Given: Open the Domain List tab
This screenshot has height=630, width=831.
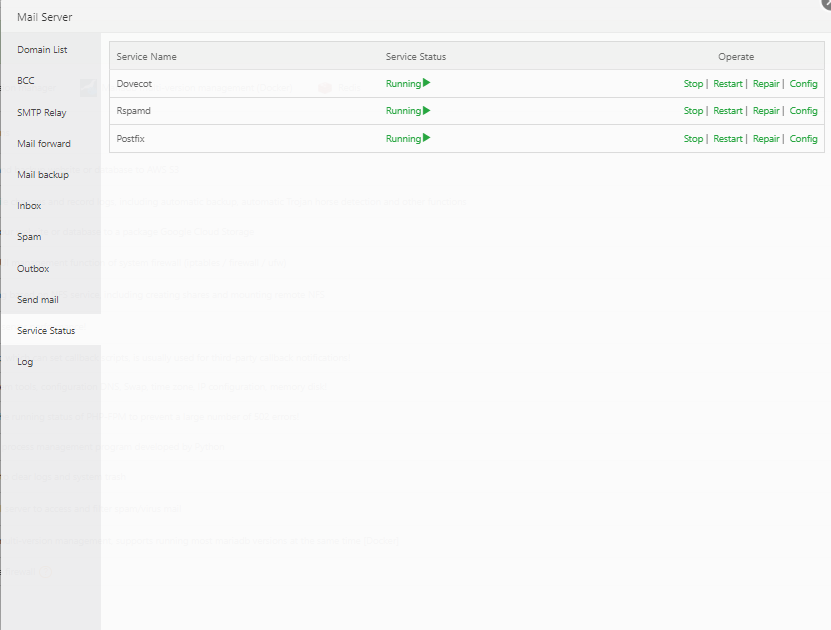Looking at the screenshot, I should [50, 49].
